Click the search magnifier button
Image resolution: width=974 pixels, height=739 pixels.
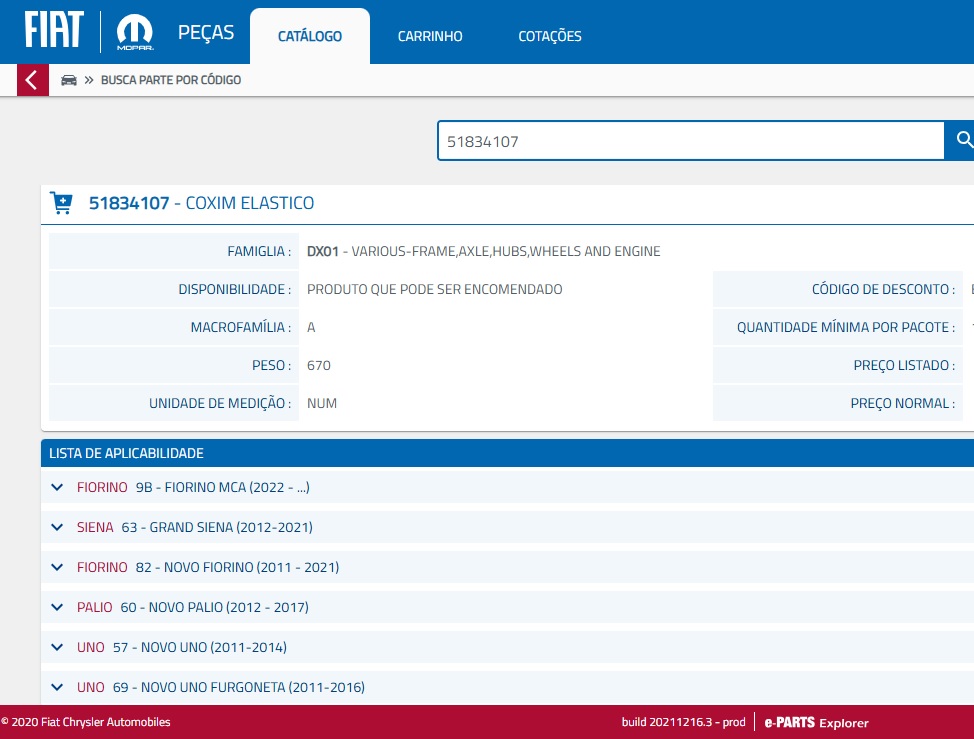(962, 141)
